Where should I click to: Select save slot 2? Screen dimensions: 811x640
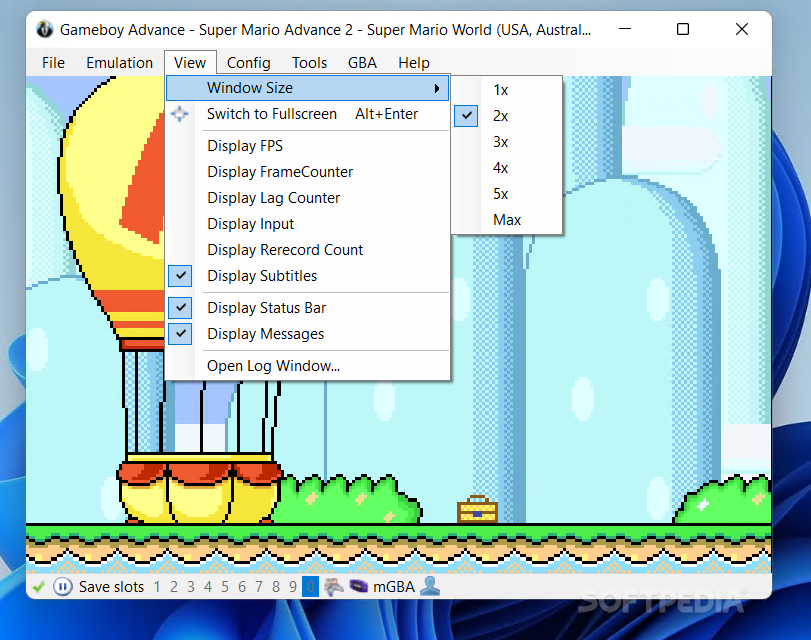(174, 587)
